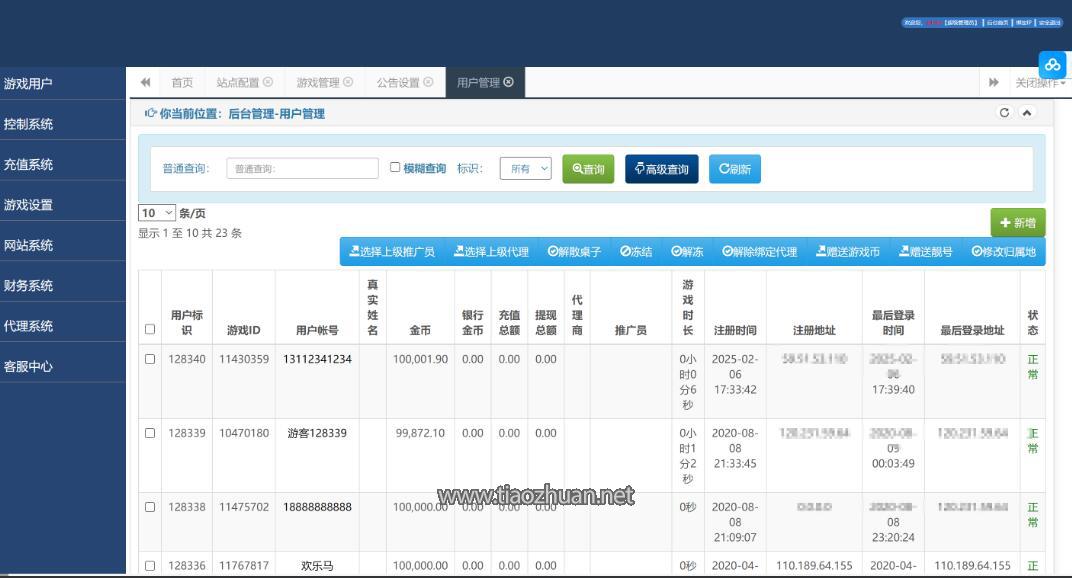Image resolution: width=1072 pixels, height=578 pixels.
Task: Click the blue cloud floating icon
Action: 1052,65
